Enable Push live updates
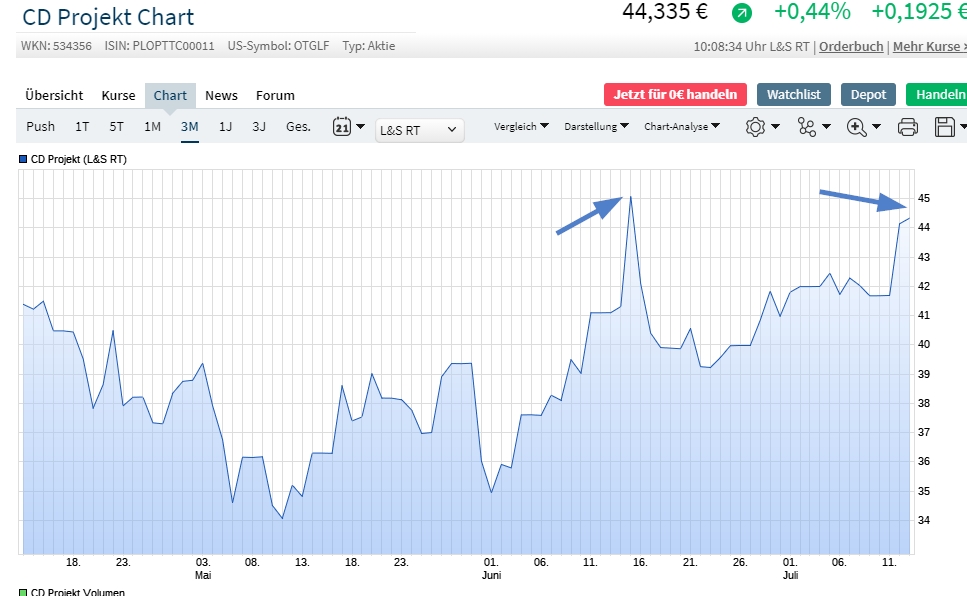The height and width of the screenshot is (596, 967). (41, 127)
